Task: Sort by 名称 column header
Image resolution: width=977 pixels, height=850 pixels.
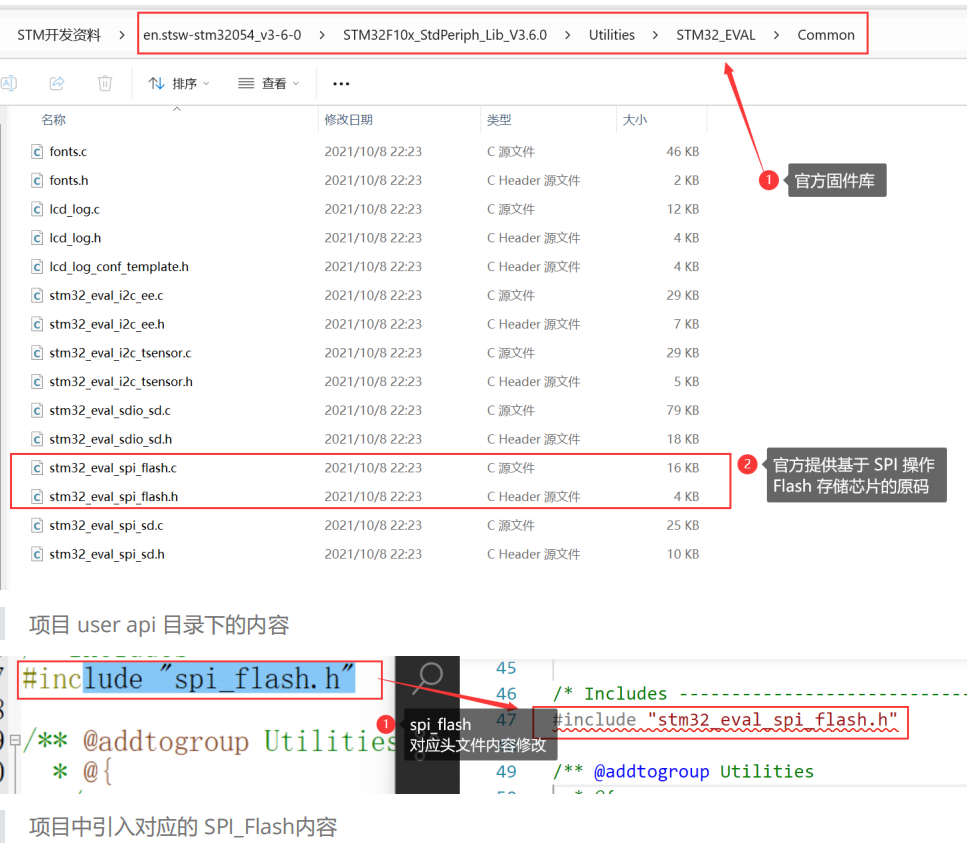Action: point(54,120)
